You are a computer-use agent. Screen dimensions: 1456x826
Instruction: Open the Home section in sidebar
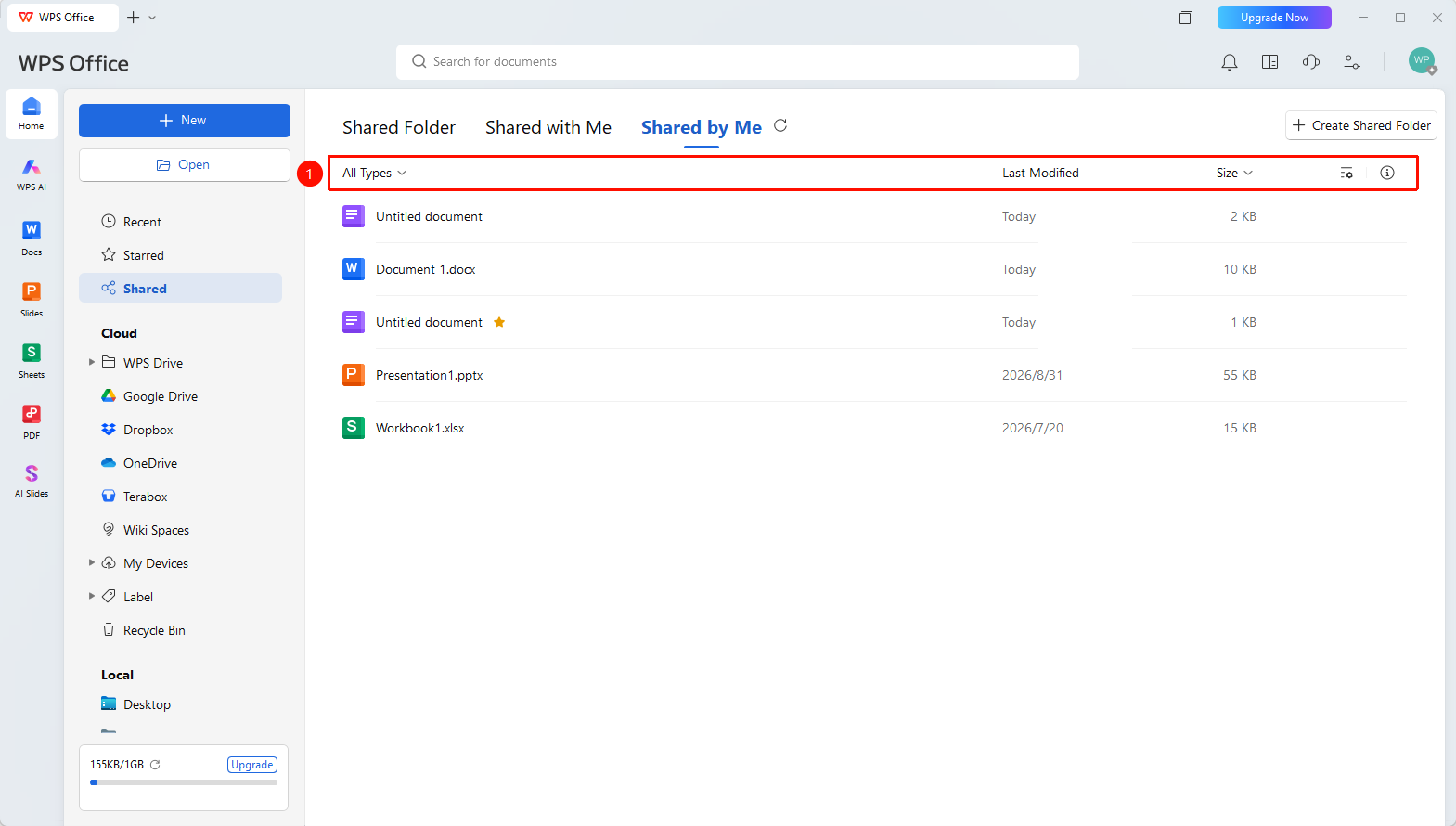point(32,114)
